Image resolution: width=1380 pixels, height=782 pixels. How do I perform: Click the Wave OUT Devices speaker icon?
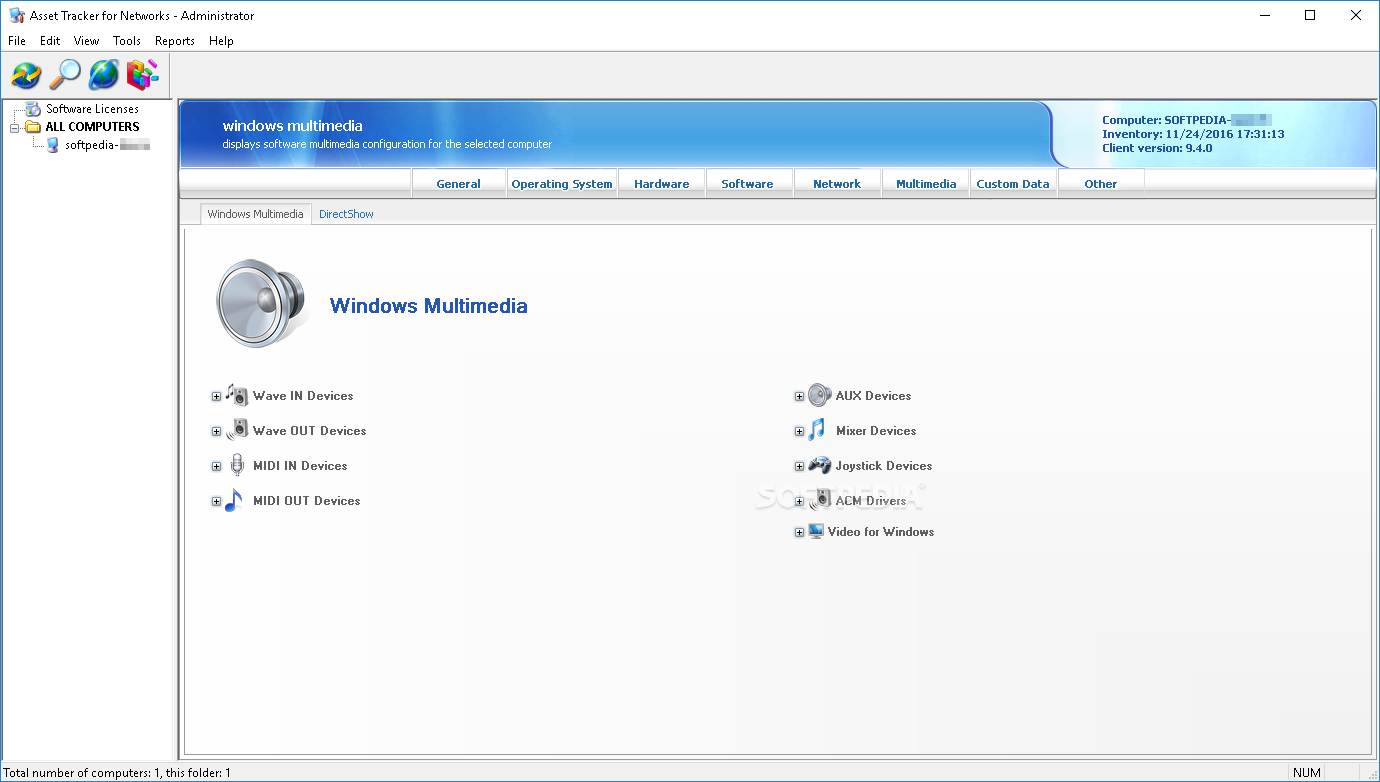click(236, 430)
